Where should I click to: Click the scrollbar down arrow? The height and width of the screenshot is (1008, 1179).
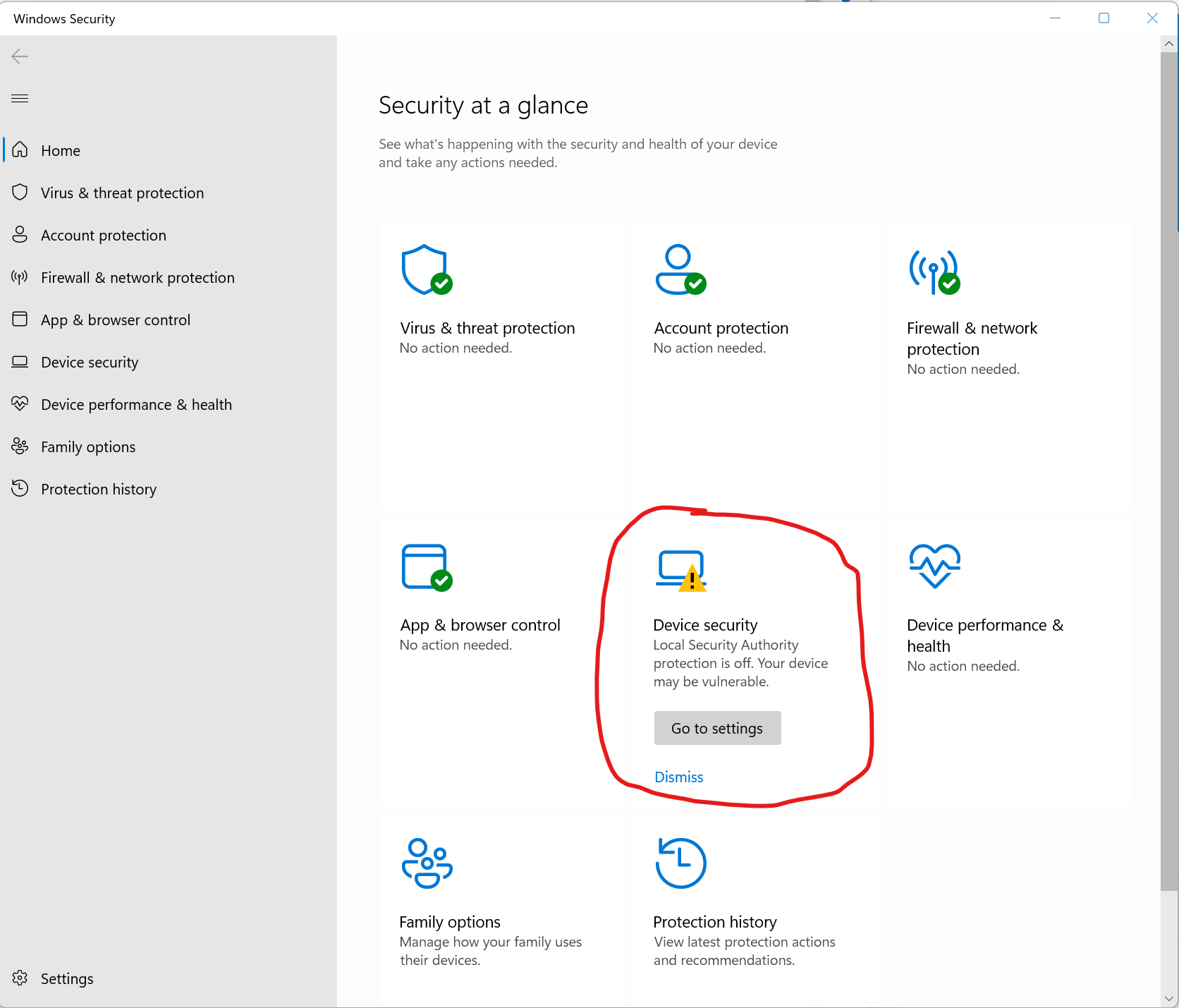[1169, 999]
